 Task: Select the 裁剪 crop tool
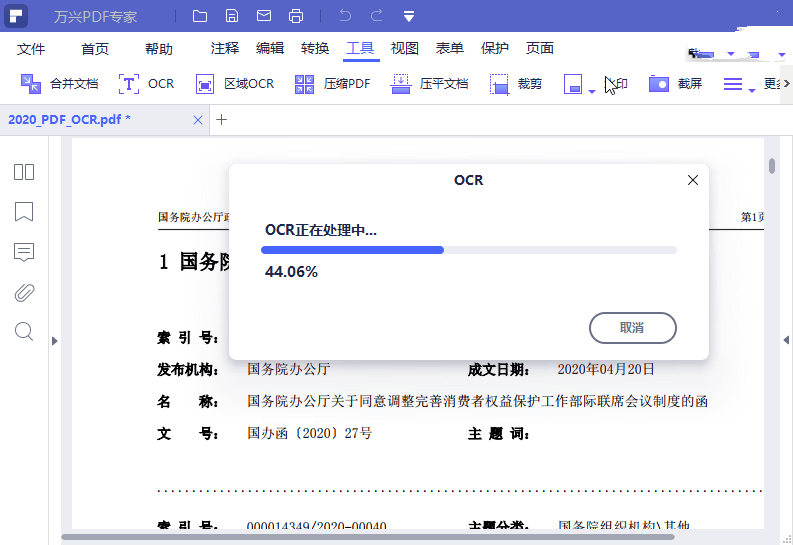[x=500, y=84]
